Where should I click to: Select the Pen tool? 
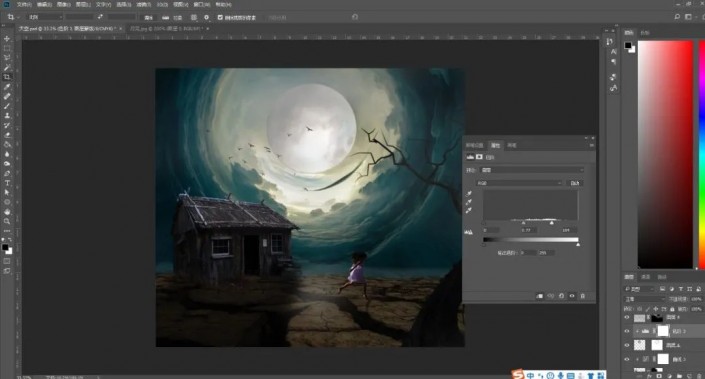7,173
